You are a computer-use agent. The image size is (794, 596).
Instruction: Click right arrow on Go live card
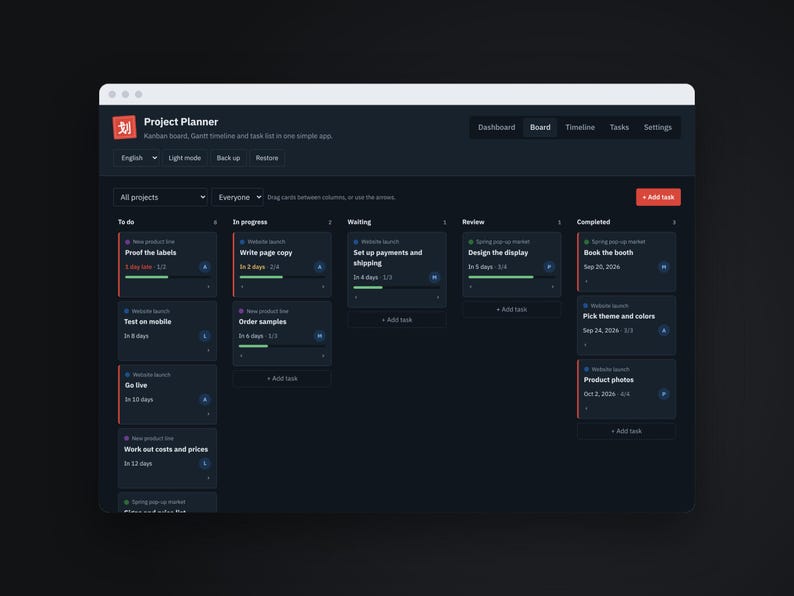pyautogui.click(x=208, y=414)
